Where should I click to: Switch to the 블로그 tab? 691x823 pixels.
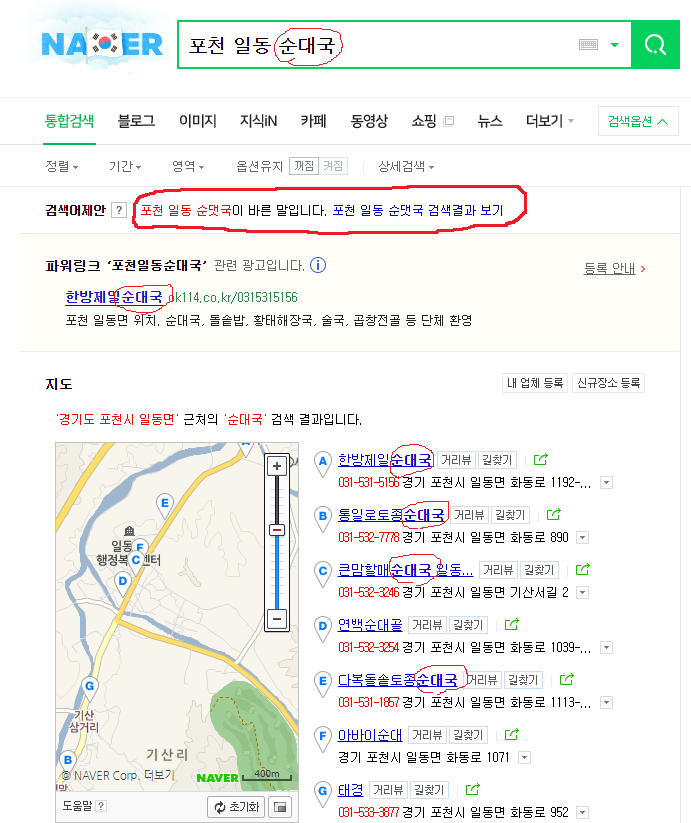pos(136,122)
